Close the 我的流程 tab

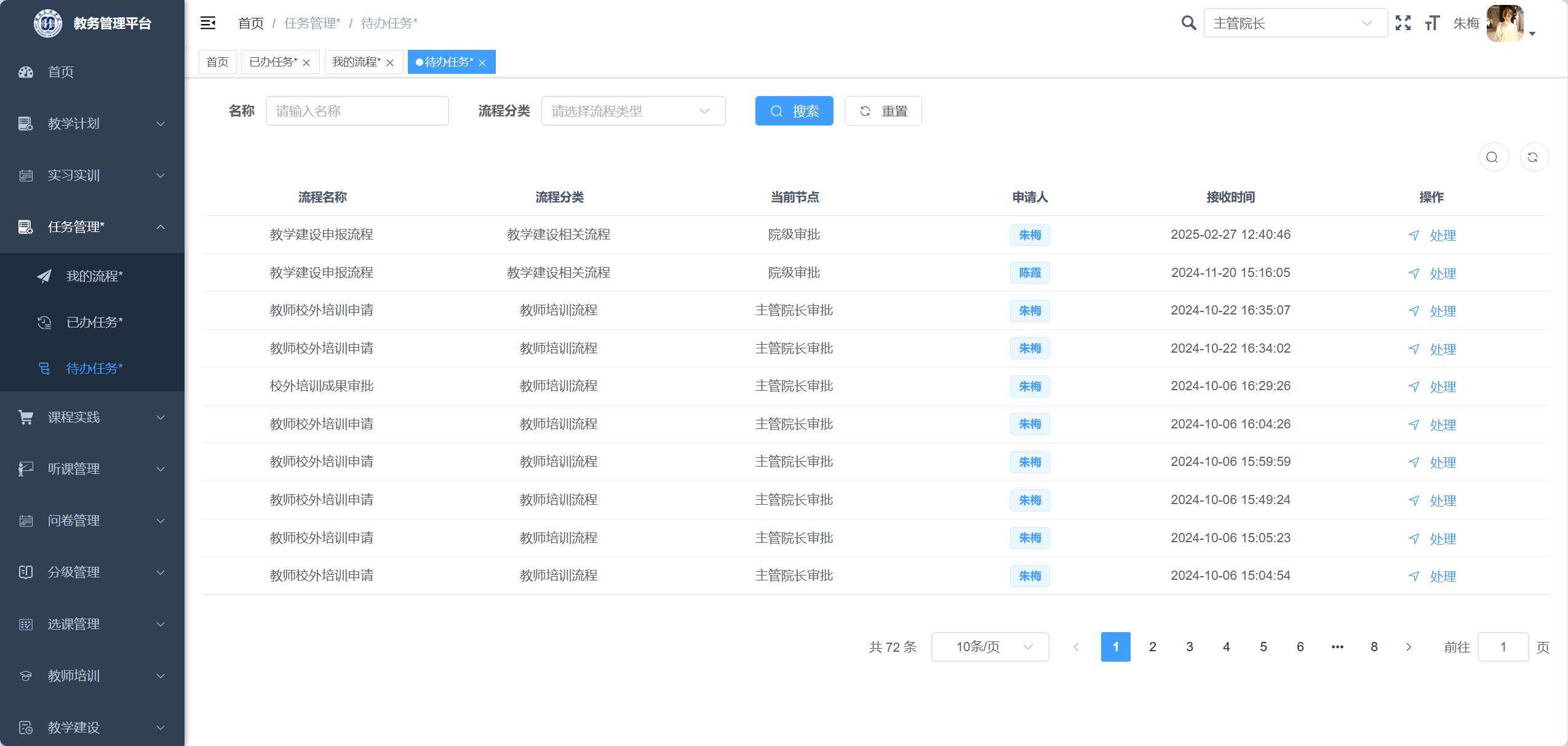coord(390,63)
